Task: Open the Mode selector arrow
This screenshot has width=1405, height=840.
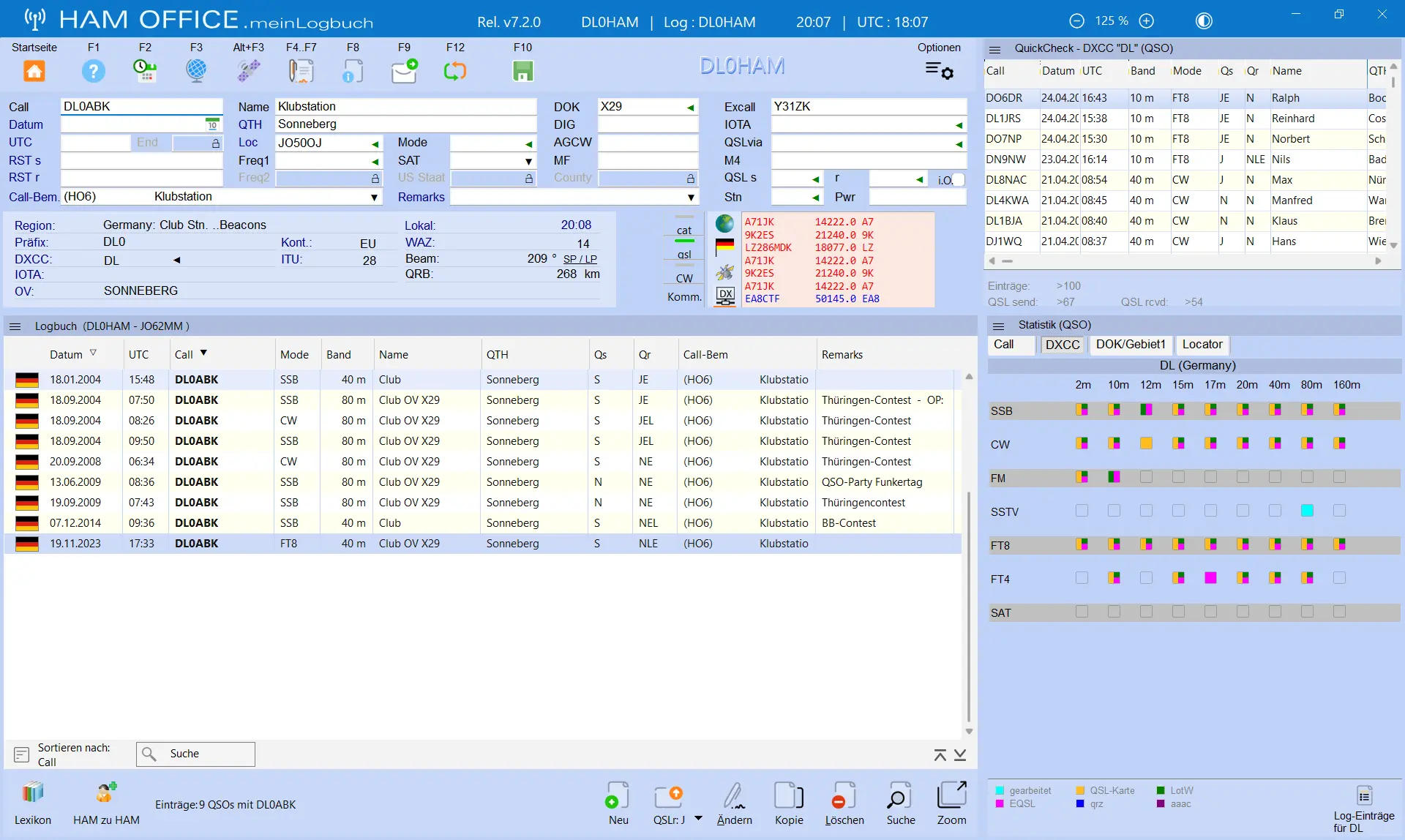Action: coord(528,143)
